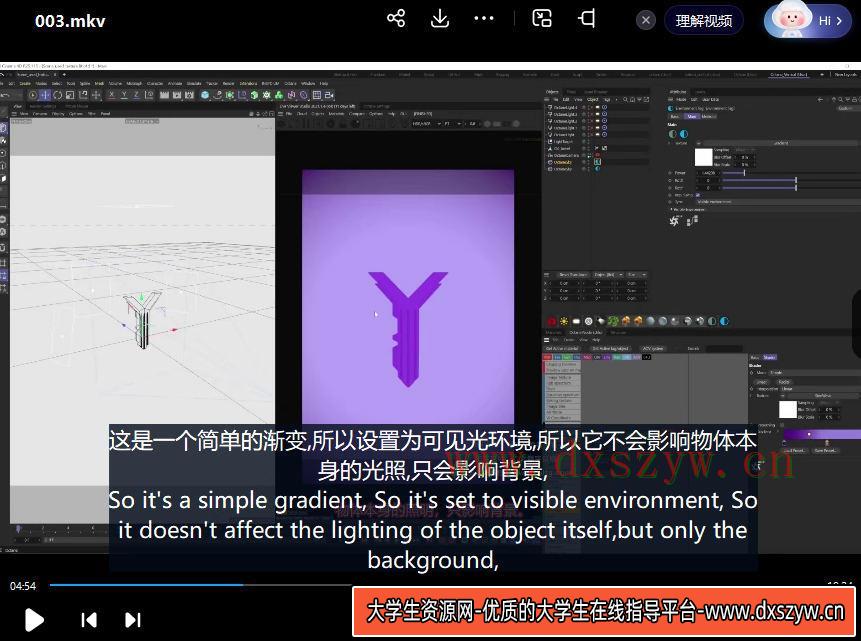Viewport: 861px width, 641px height.
Task: Play the video with the play button
Action: pos(34,620)
